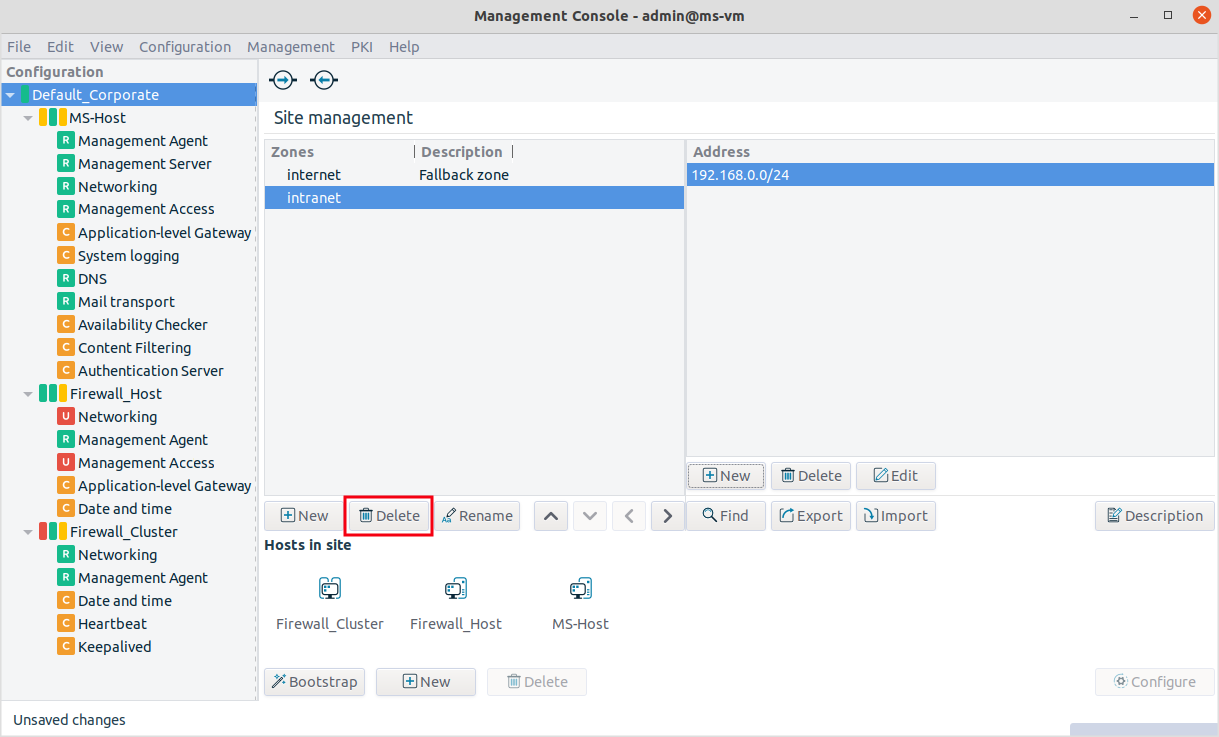Click the right chevron icon beside the zone controls
Screen dimensions: 1219x737
click(x=667, y=515)
